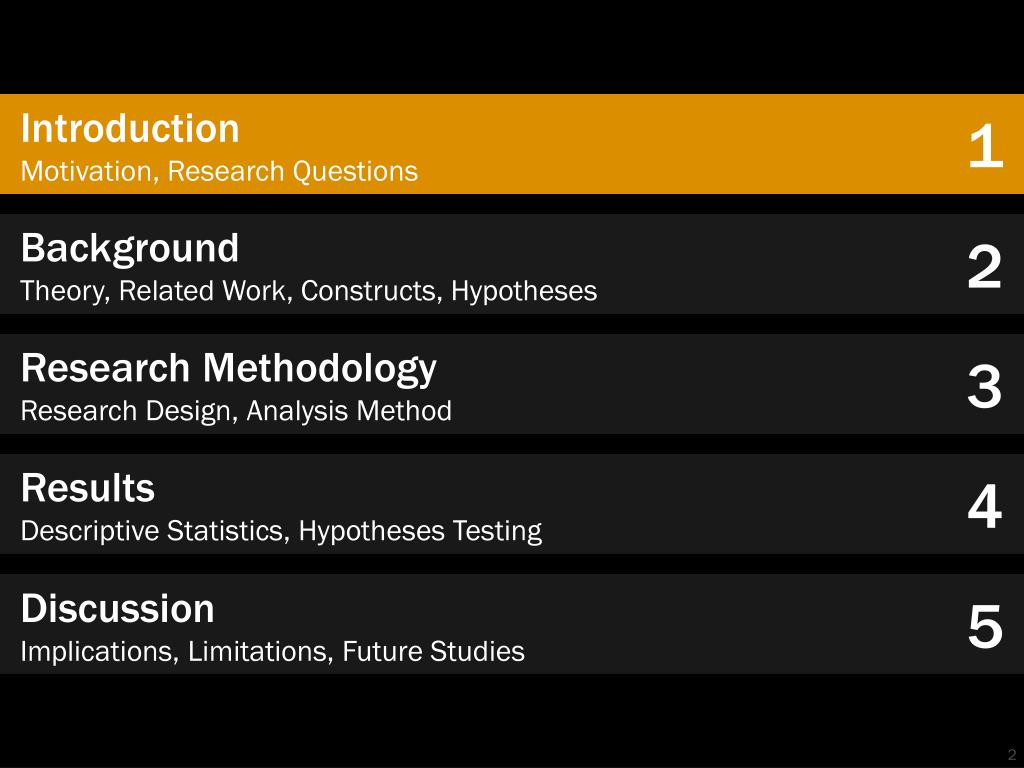The height and width of the screenshot is (768, 1024).
Task: Select 'Research Design, Analysis Method' subtitle
Action: (236, 411)
